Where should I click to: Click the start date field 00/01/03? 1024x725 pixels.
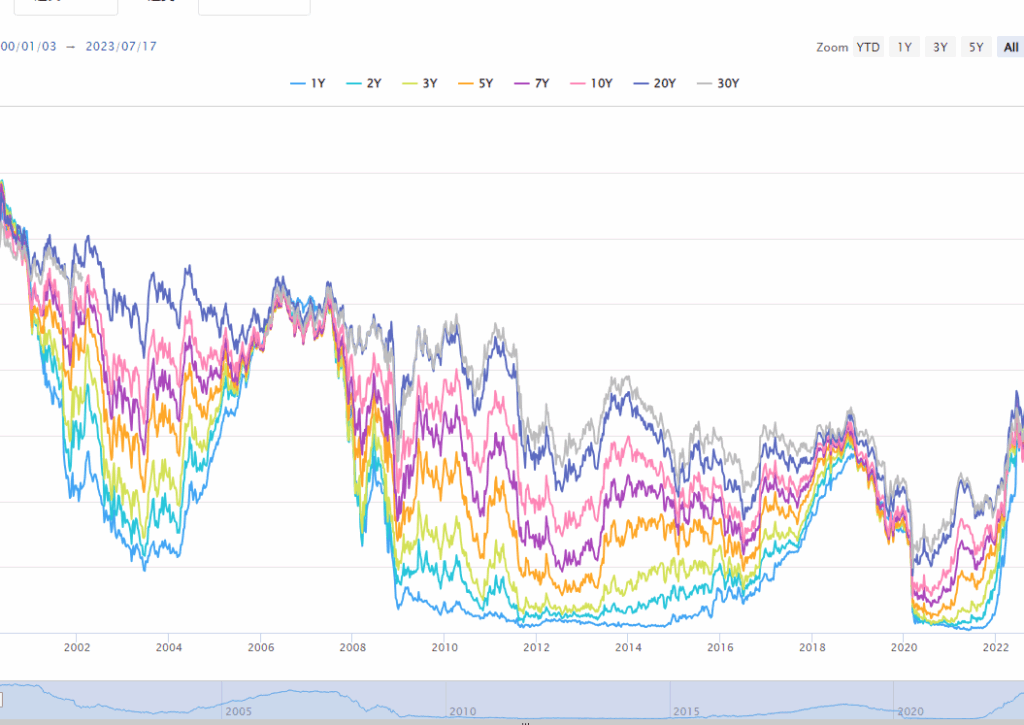pyautogui.click(x=26, y=46)
